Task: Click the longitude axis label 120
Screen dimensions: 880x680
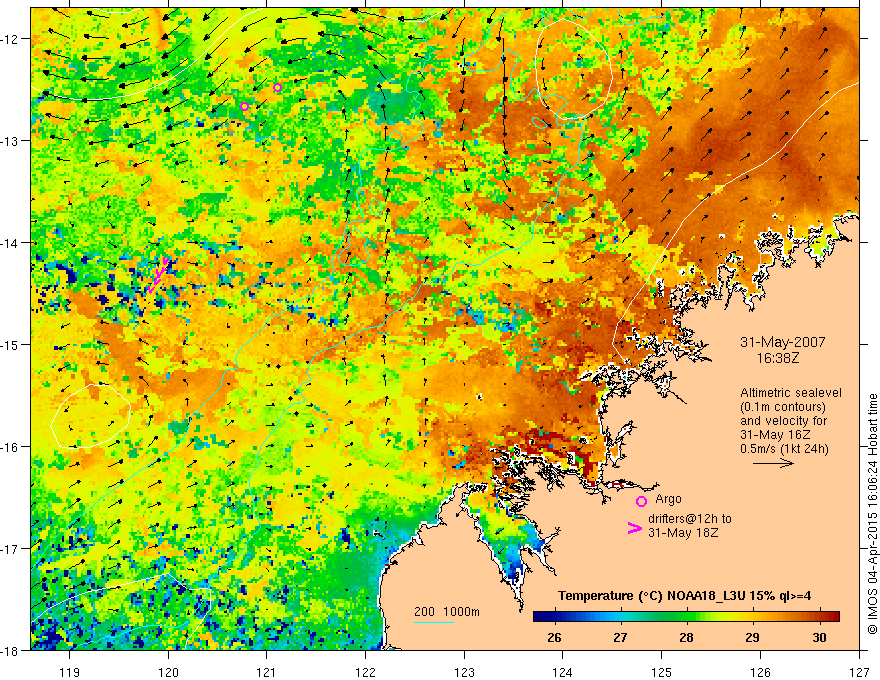Action: coord(168,672)
